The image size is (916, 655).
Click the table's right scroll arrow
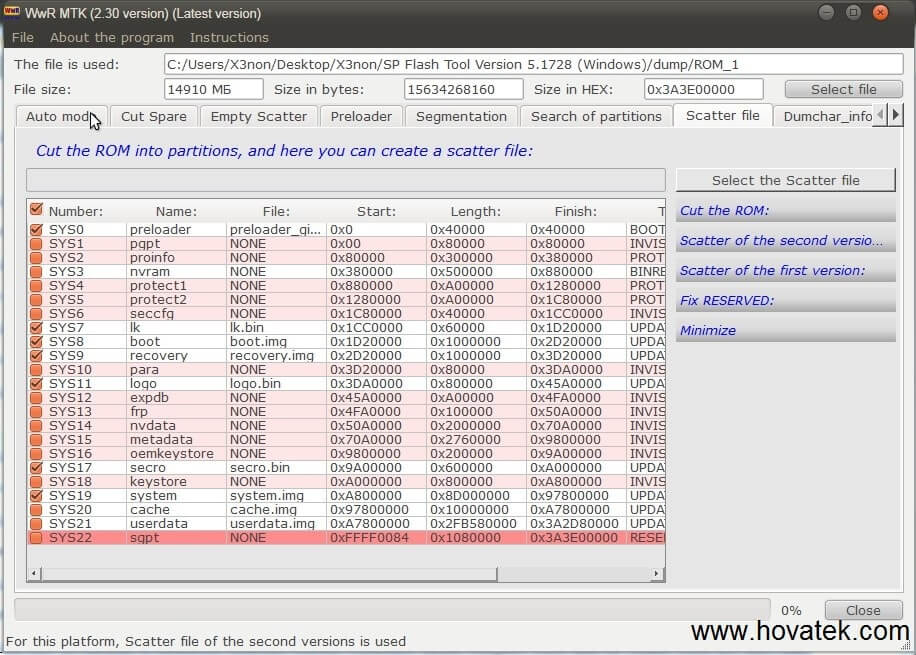(x=657, y=574)
